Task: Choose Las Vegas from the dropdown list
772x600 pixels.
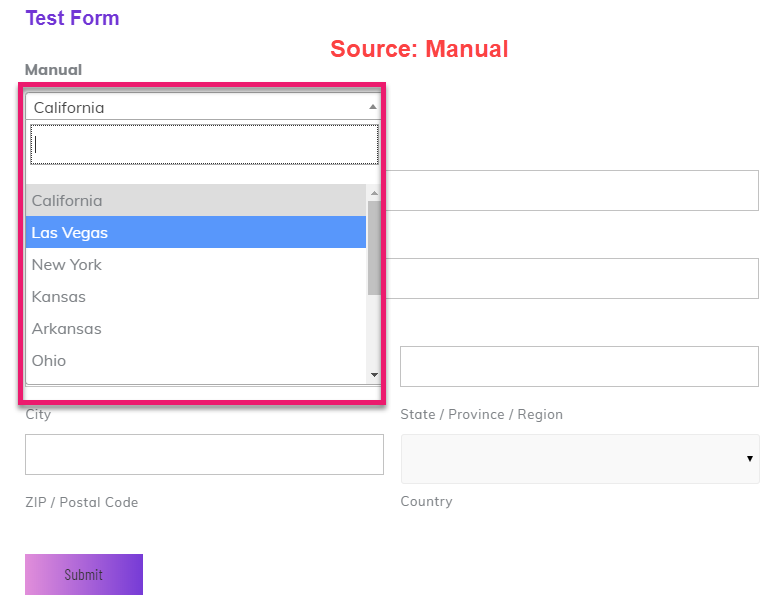Action: pyautogui.click(x=196, y=232)
